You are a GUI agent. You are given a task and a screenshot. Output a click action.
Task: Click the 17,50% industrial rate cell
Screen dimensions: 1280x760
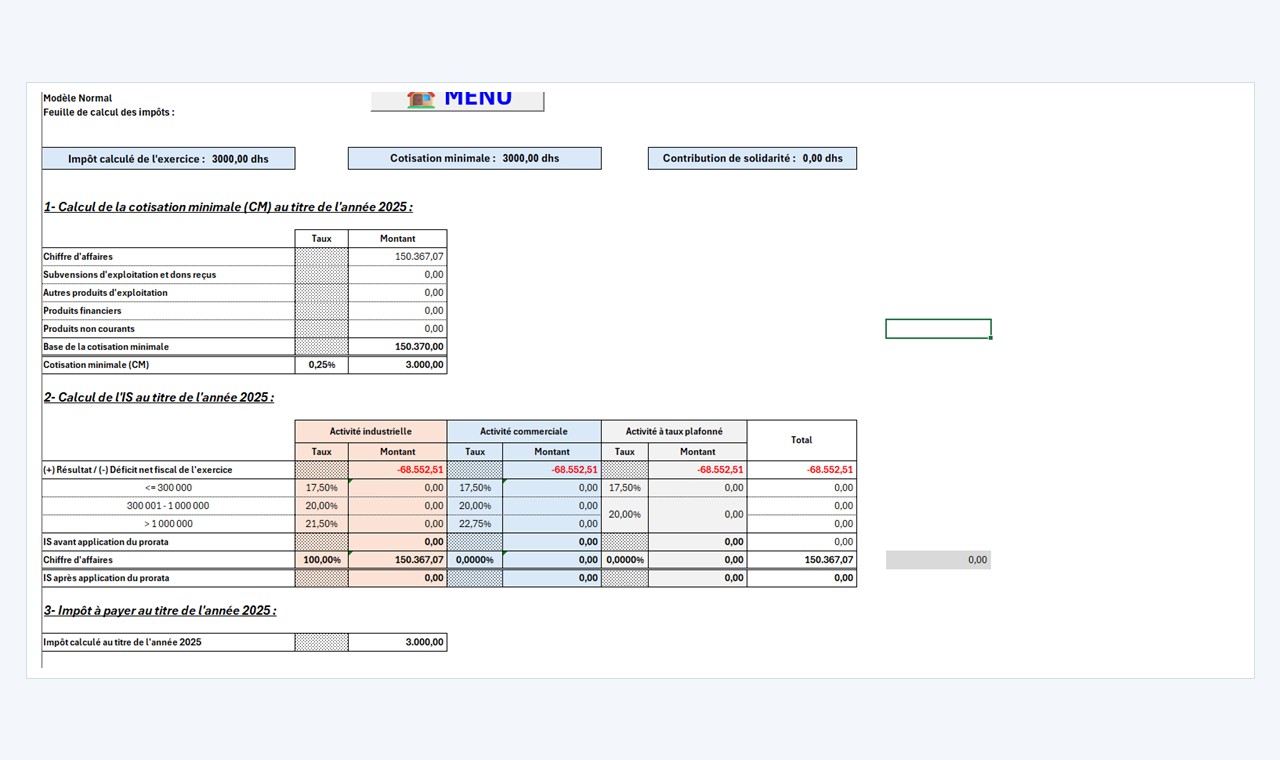[x=322, y=488]
